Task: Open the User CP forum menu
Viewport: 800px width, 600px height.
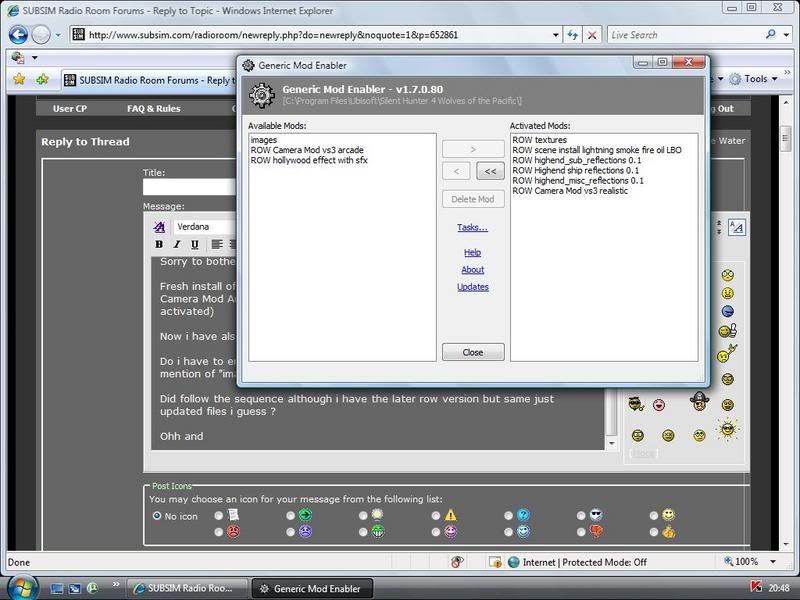Action: [70, 109]
